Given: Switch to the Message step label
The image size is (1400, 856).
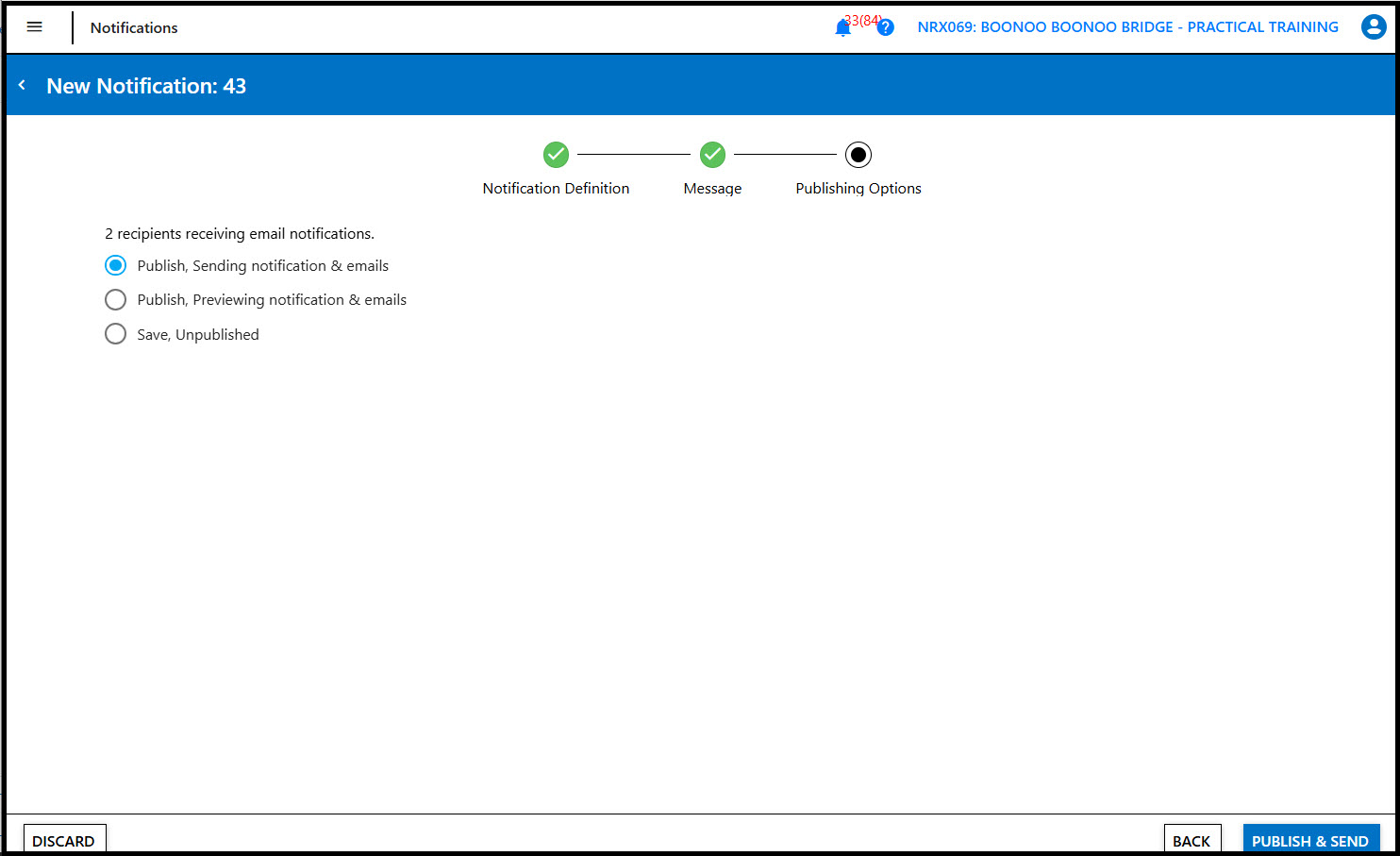Looking at the screenshot, I should pyautogui.click(x=712, y=189).
